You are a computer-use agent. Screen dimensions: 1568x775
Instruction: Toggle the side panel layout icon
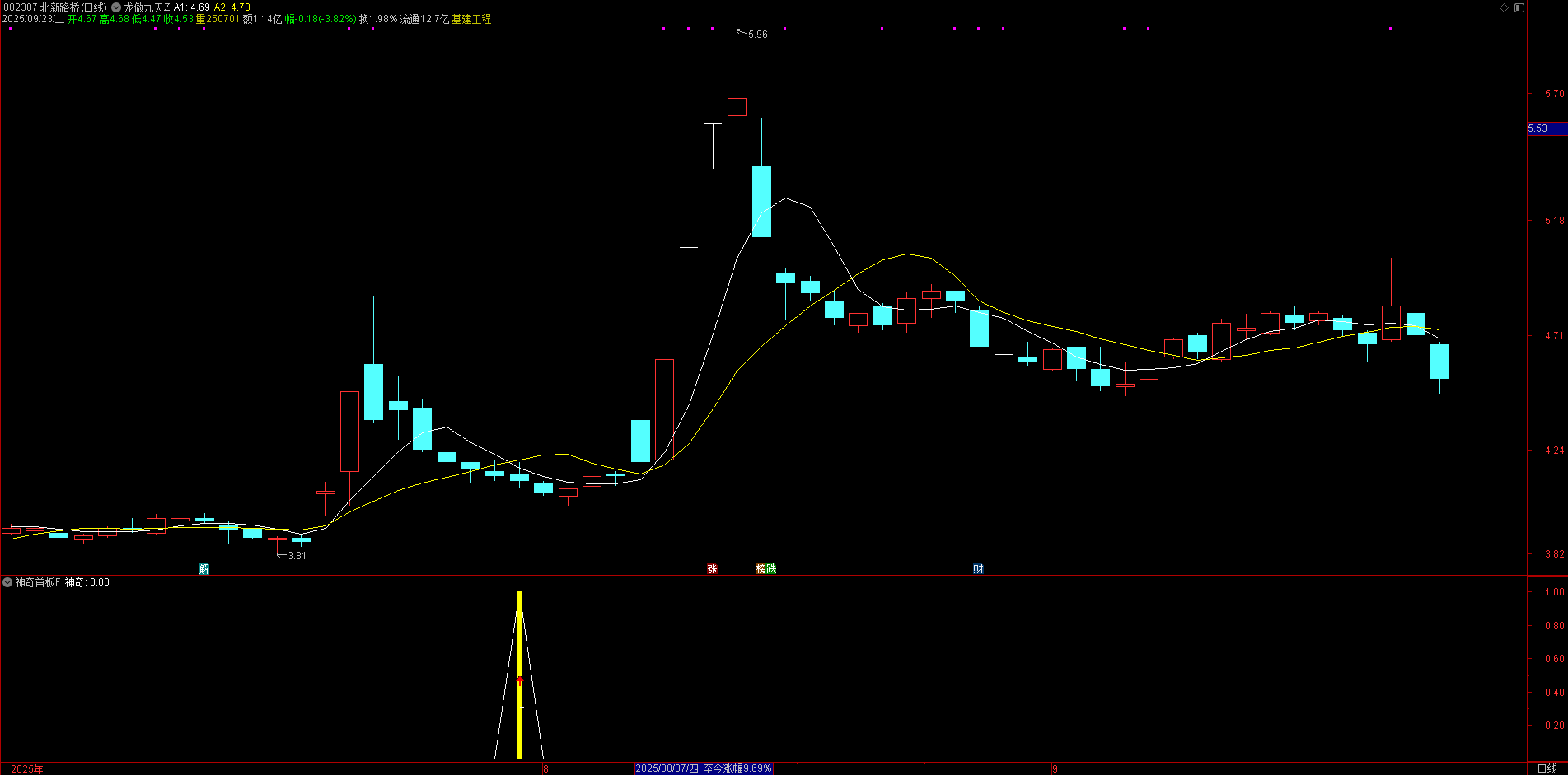[1519, 7]
